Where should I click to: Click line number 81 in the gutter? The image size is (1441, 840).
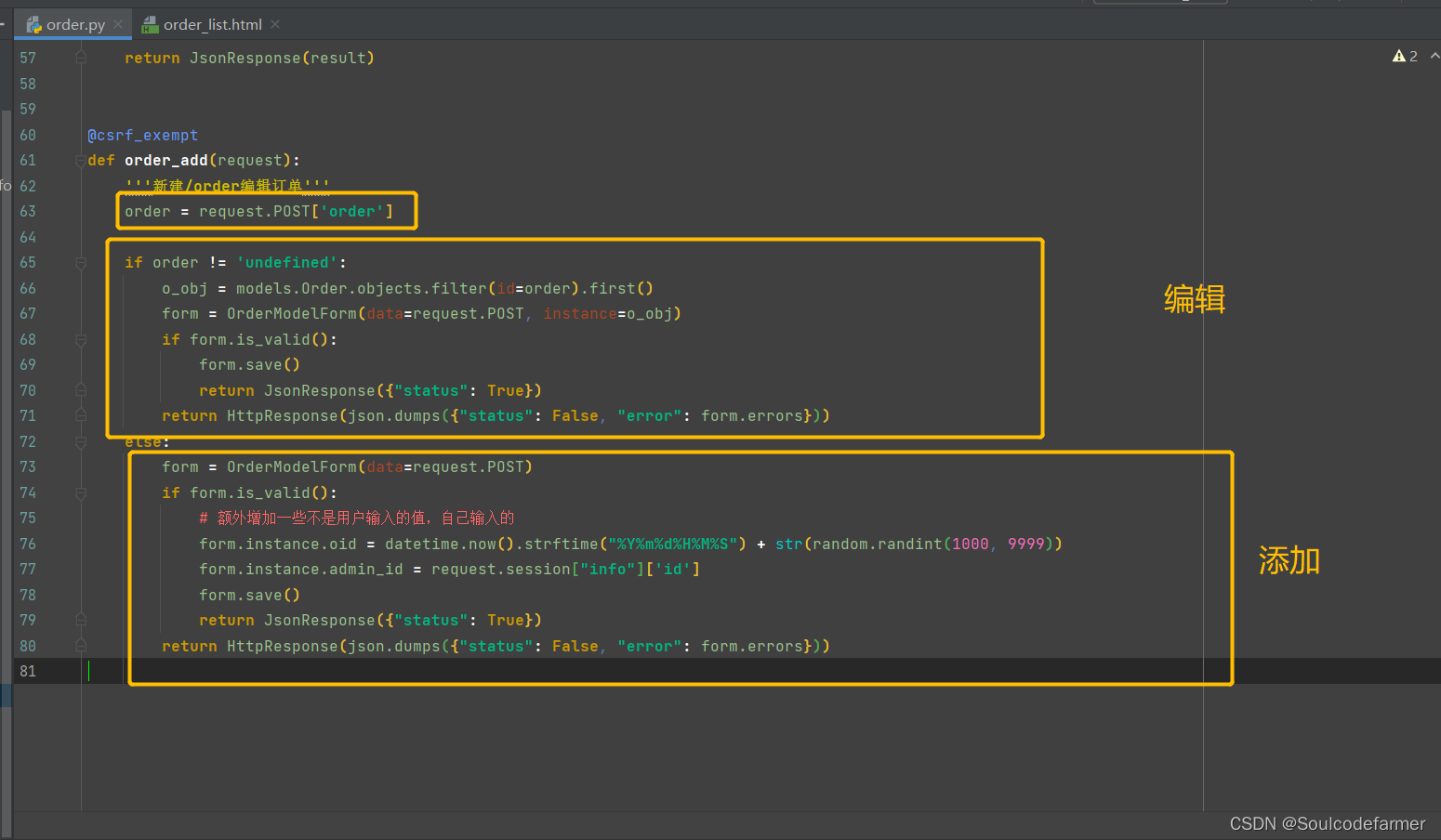point(28,672)
